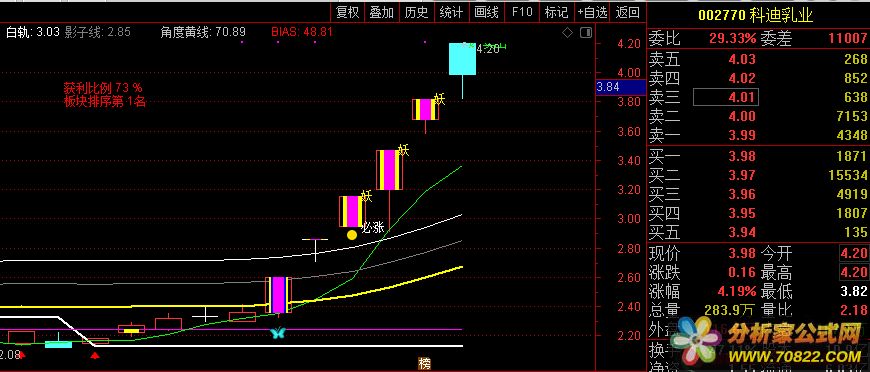Select the cyan candlestick at 4.20

pos(462,59)
